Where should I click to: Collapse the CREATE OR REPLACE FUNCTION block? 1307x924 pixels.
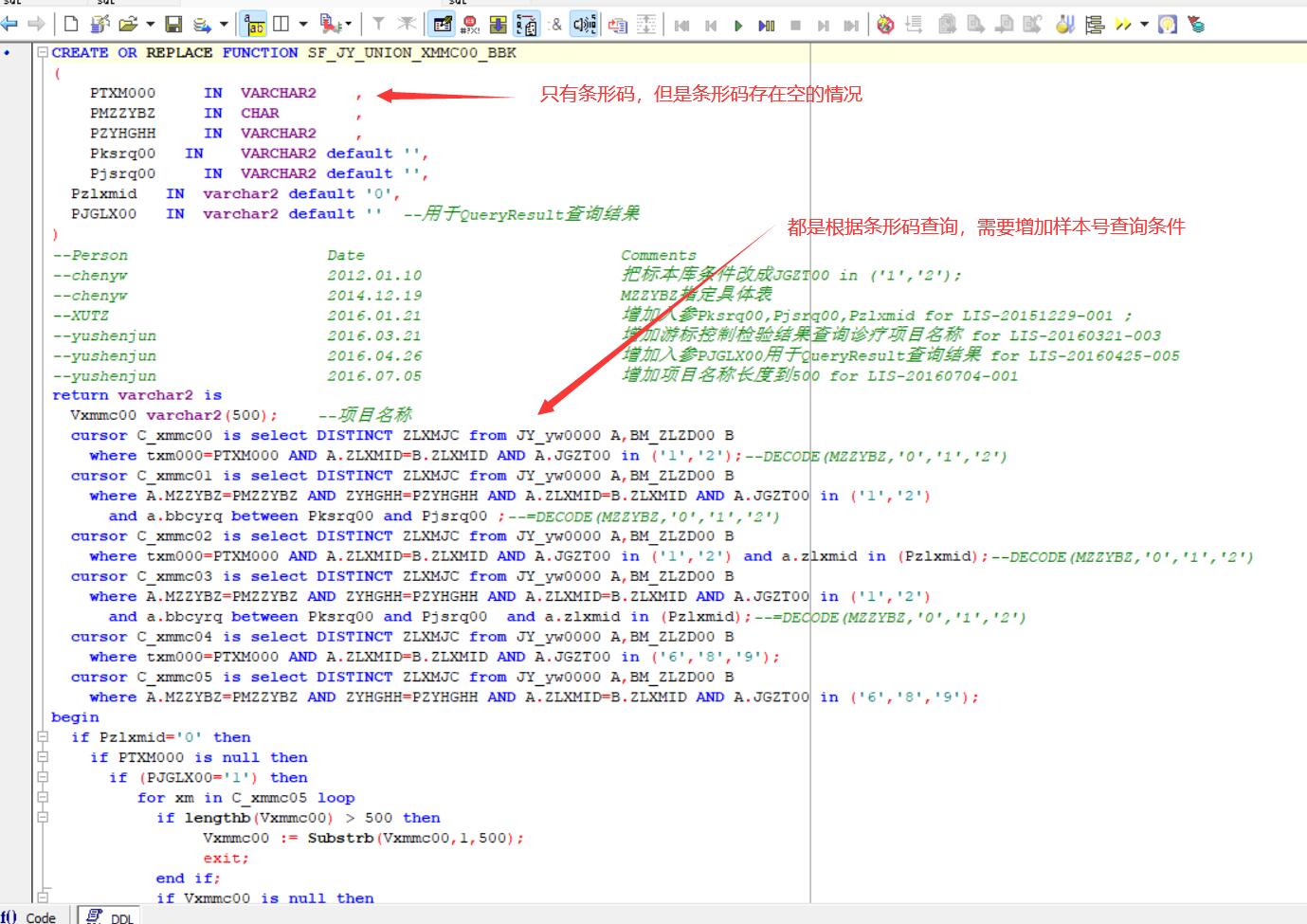[x=42, y=53]
